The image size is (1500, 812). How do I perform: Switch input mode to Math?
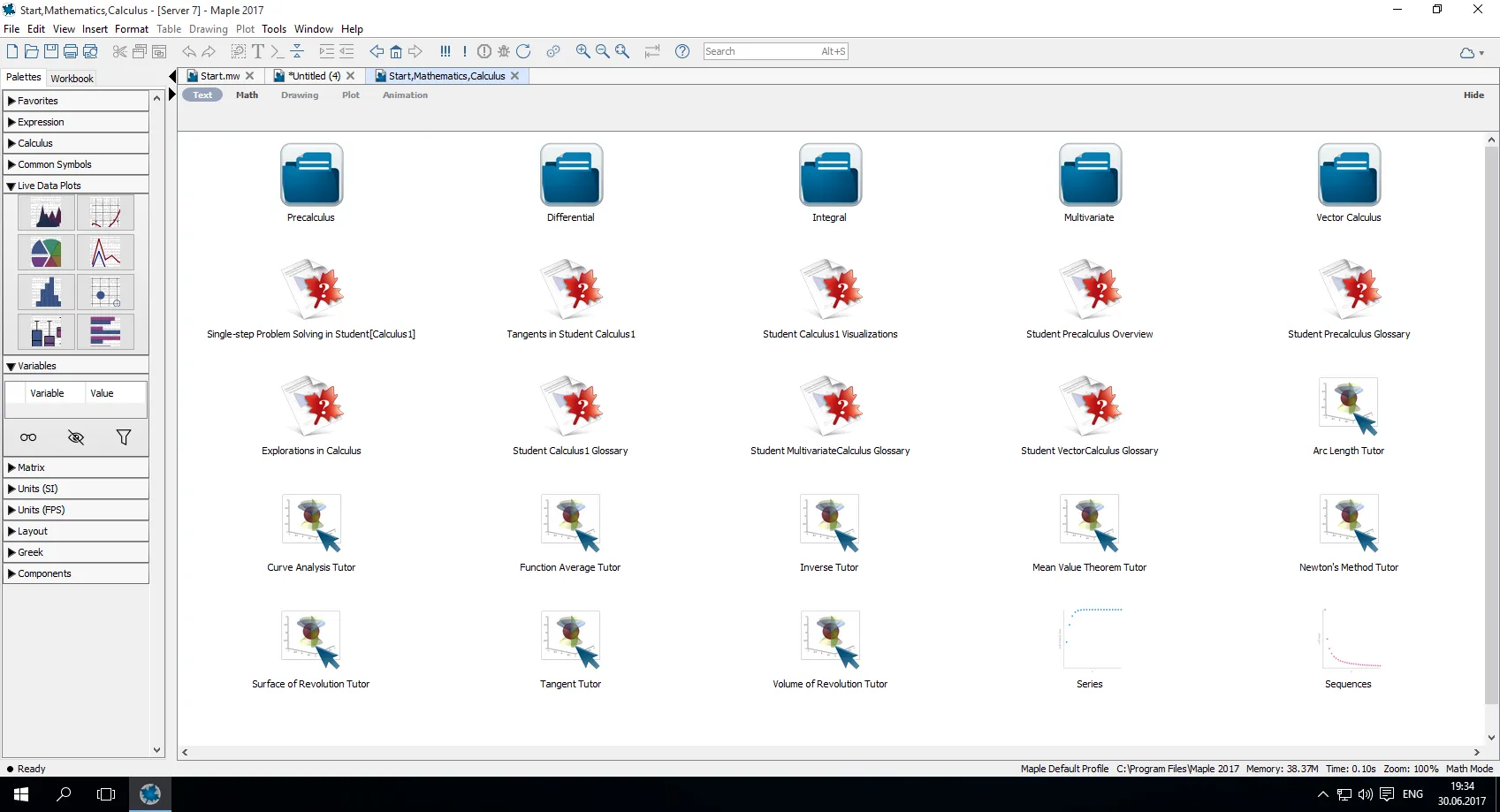pos(247,95)
